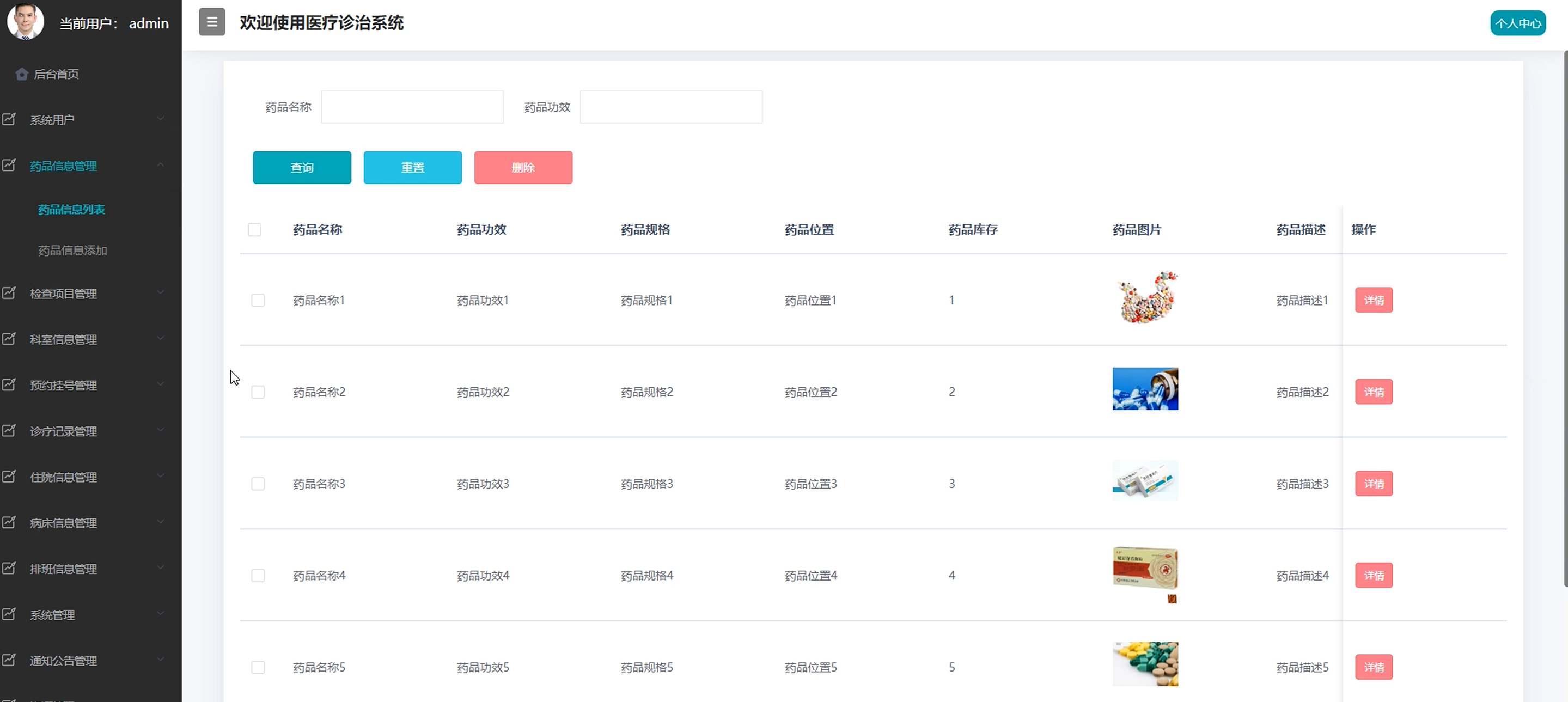Image resolution: width=1568 pixels, height=702 pixels.
Task: Click the icon beside 通知公告管理
Action: [9, 660]
